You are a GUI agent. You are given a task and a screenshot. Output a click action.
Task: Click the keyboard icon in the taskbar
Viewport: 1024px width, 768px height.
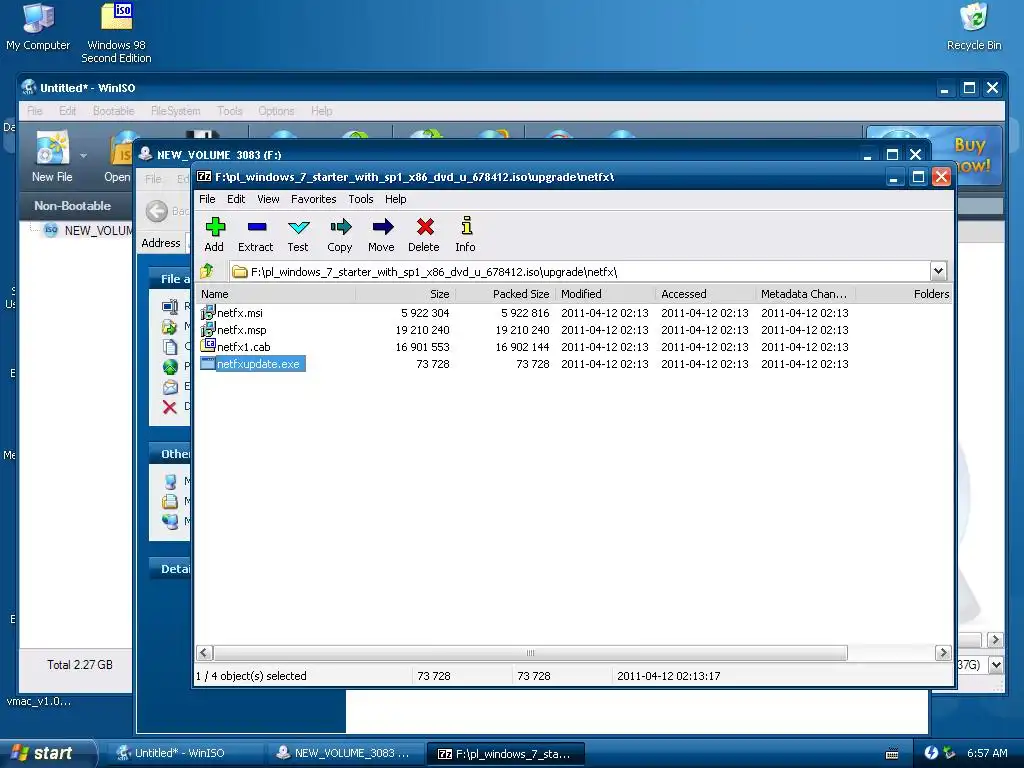click(891, 754)
